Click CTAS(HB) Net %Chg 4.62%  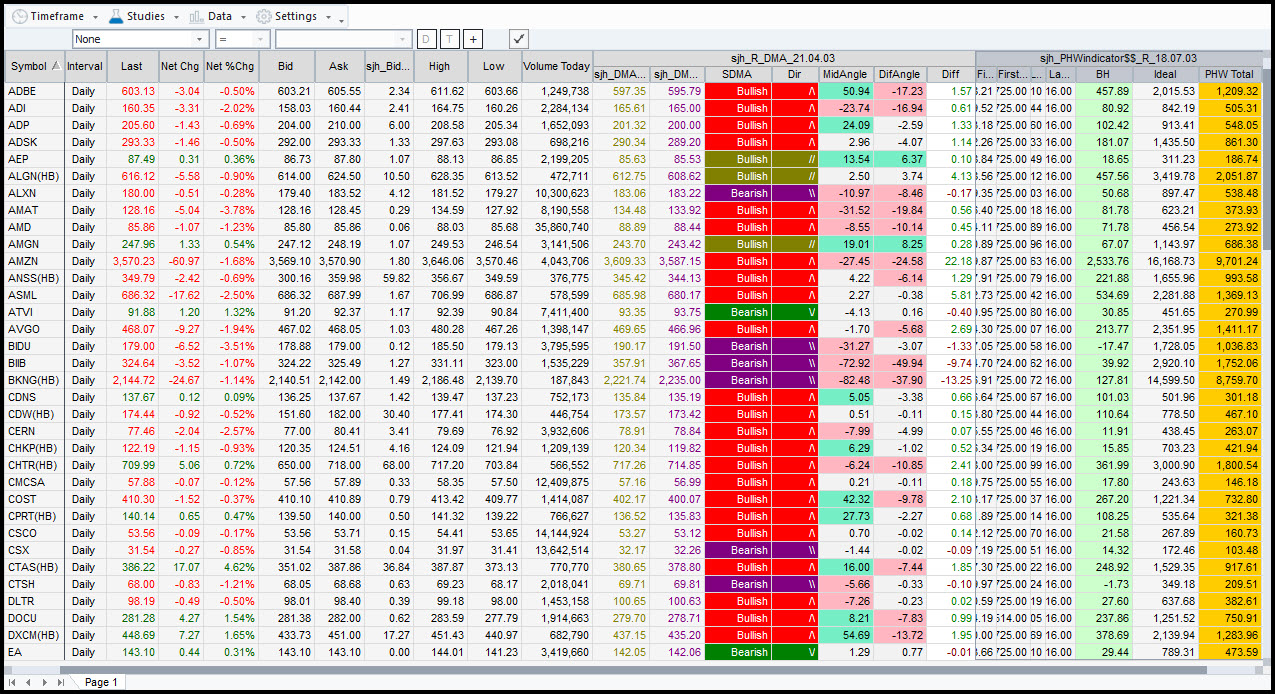(x=230, y=567)
